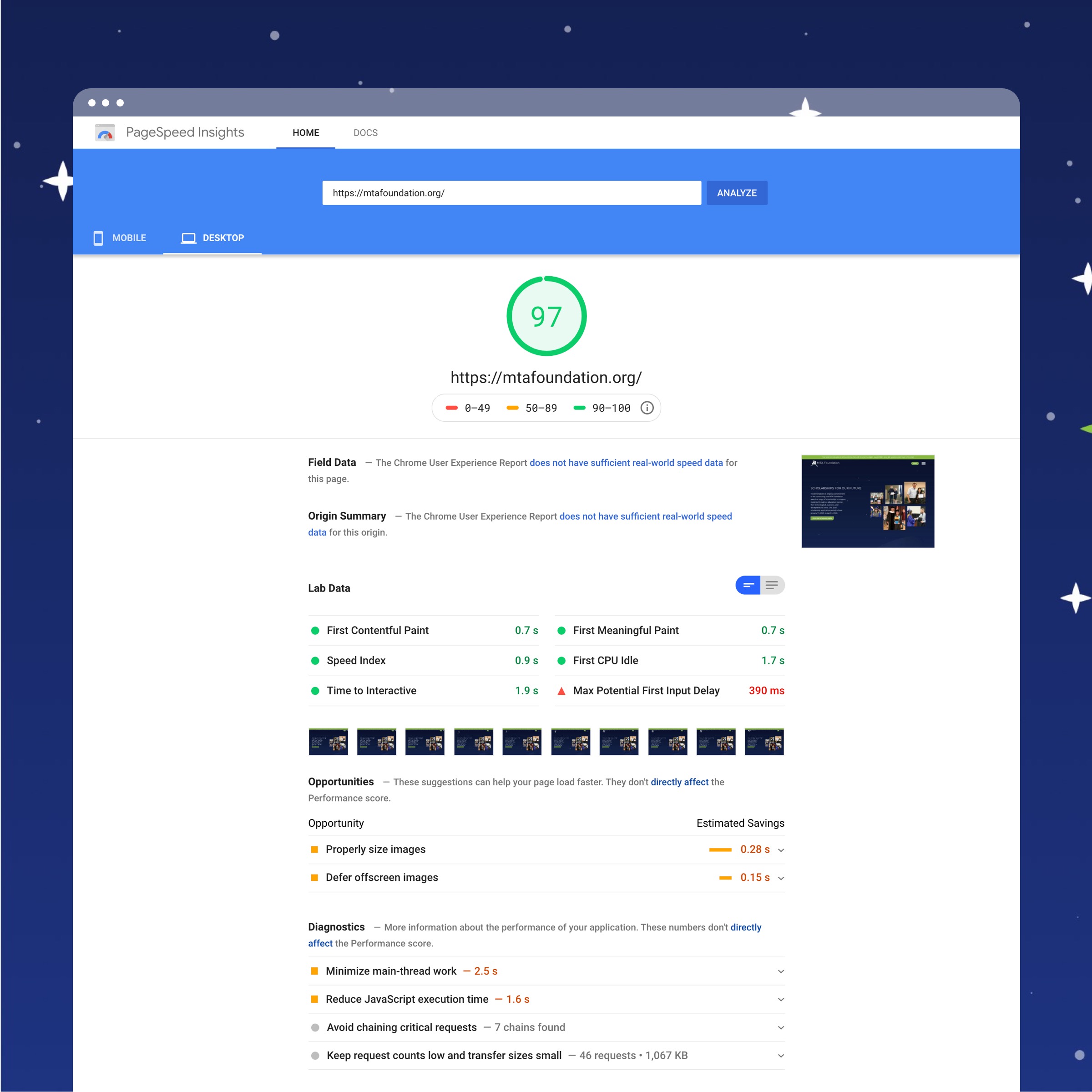Screen dimensions: 1092x1092
Task: Open the DOCS tab
Action: pos(366,133)
